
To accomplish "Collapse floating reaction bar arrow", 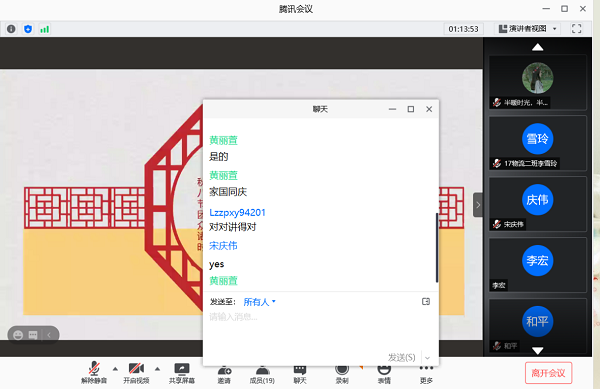I will tap(49, 335).
